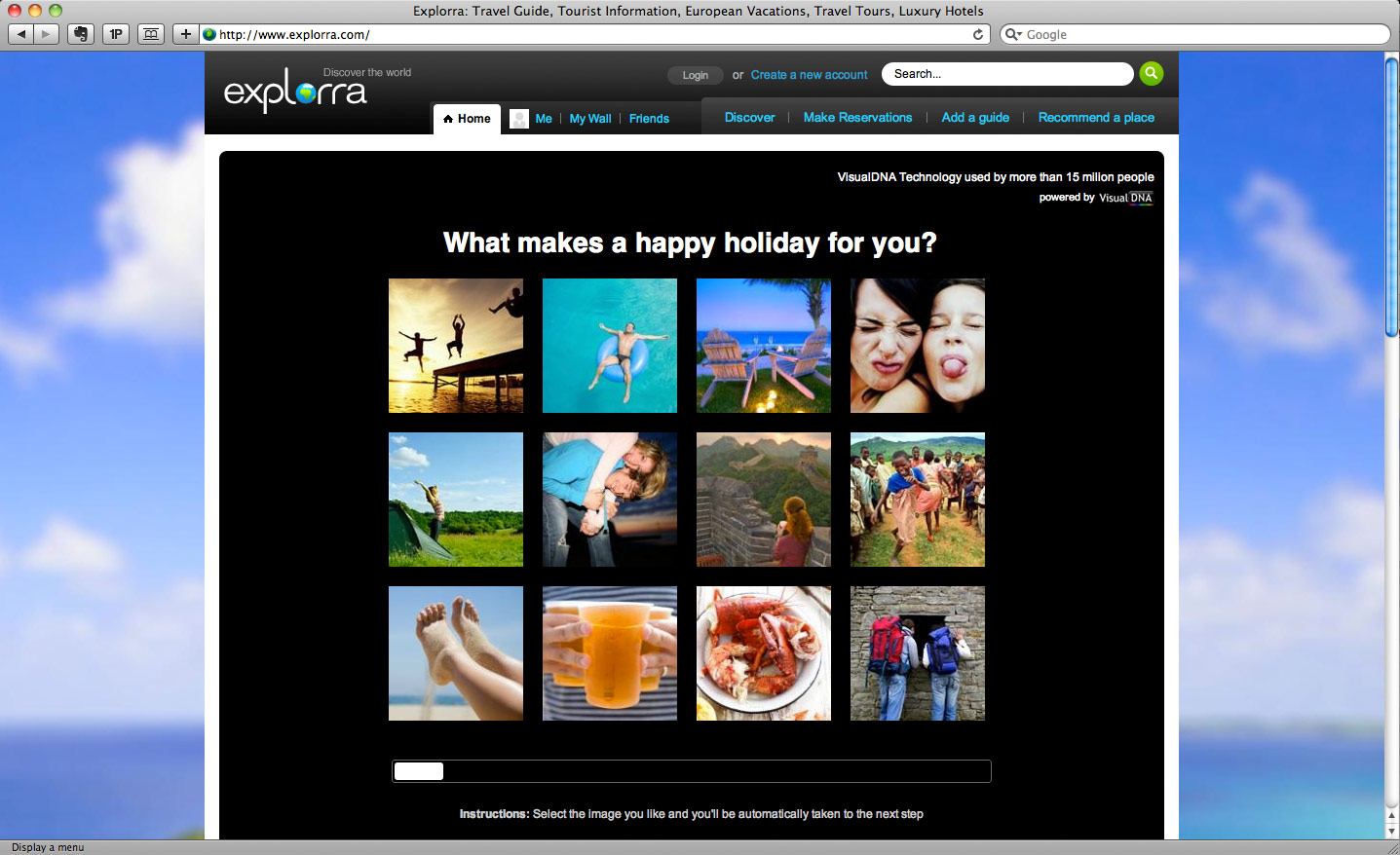1400x855 pixels.
Task: Reload the page with the refresh icon
Action: [978, 34]
